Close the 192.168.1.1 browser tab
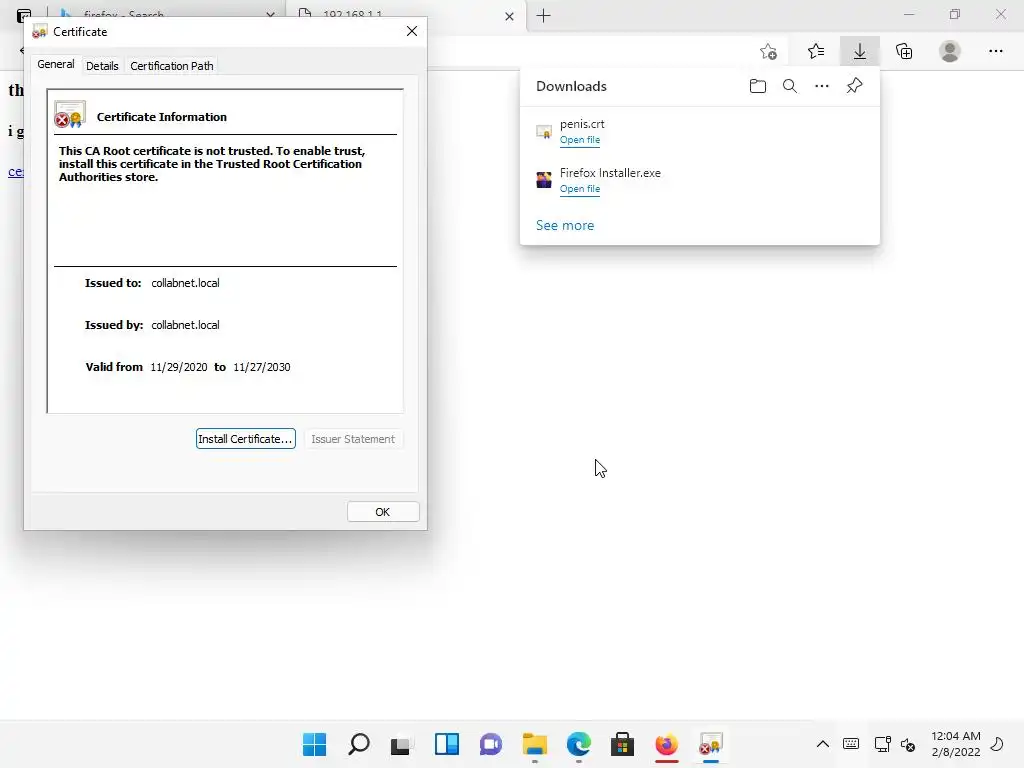The height and width of the screenshot is (768, 1024). [509, 16]
